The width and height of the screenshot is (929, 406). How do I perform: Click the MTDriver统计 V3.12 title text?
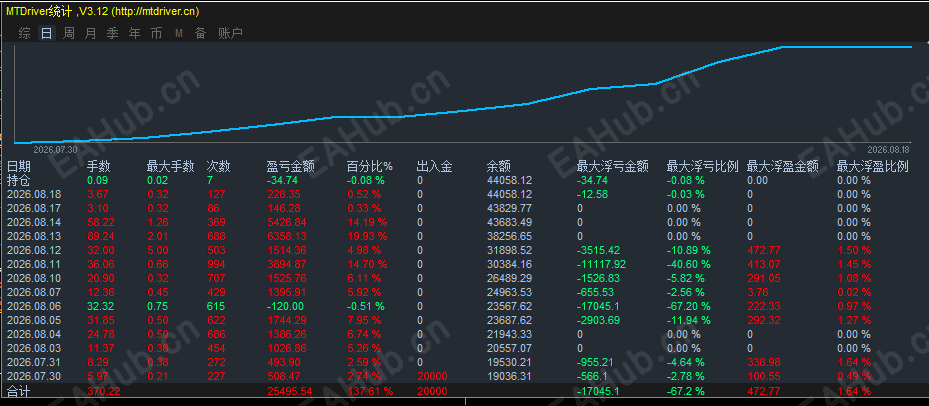102,11
